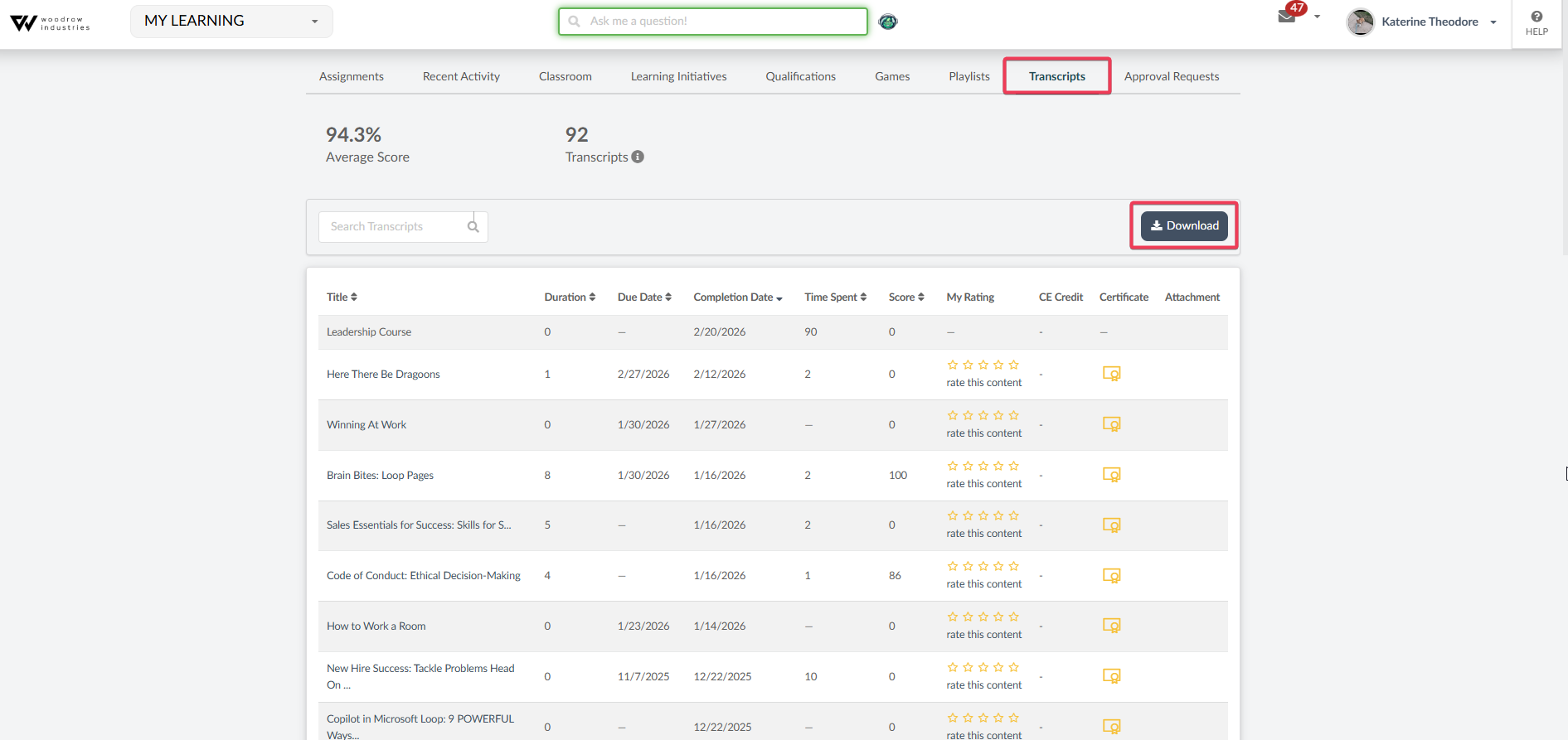1568x740 pixels.
Task: Click the HELP question mark icon
Action: [x=1536, y=17]
